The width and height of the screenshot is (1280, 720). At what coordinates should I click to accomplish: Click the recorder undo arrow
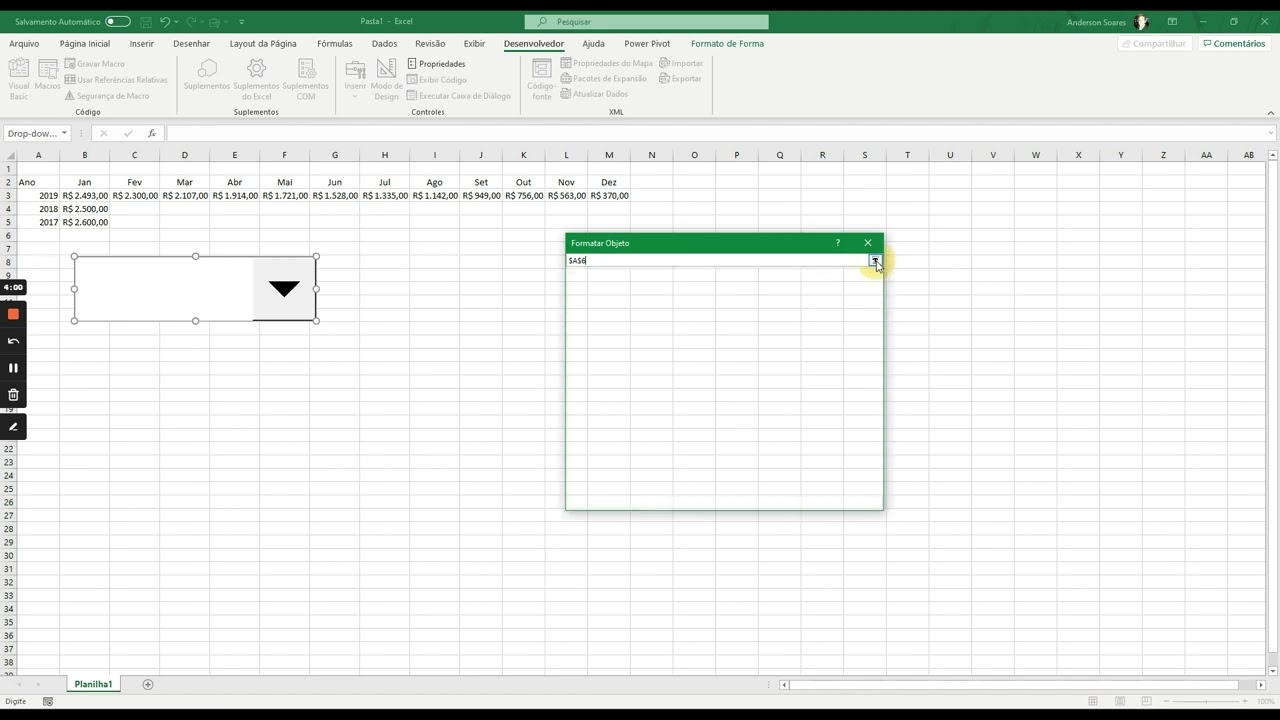pyautogui.click(x=13, y=341)
